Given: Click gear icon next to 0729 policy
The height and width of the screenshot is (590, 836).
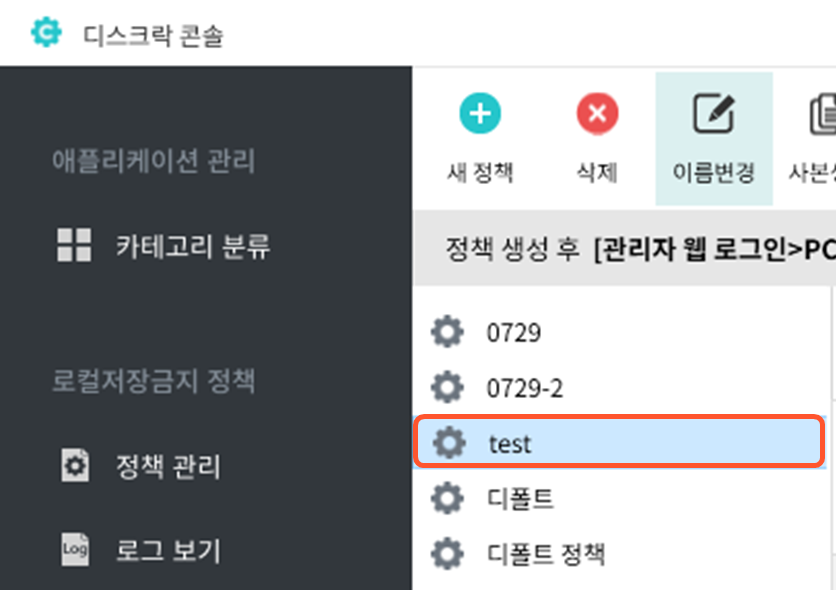Looking at the screenshot, I should pyautogui.click(x=447, y=332).
